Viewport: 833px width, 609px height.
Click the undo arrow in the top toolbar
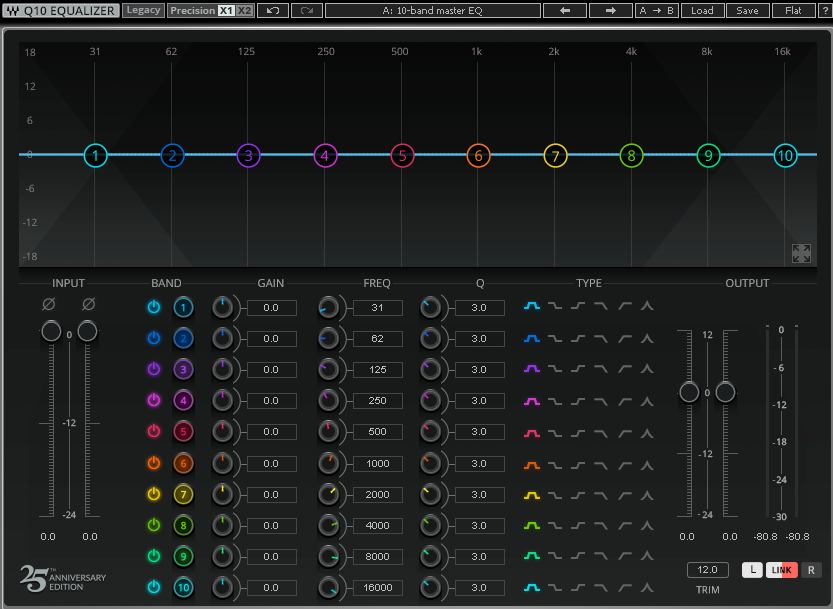click(x=273, y=11)
